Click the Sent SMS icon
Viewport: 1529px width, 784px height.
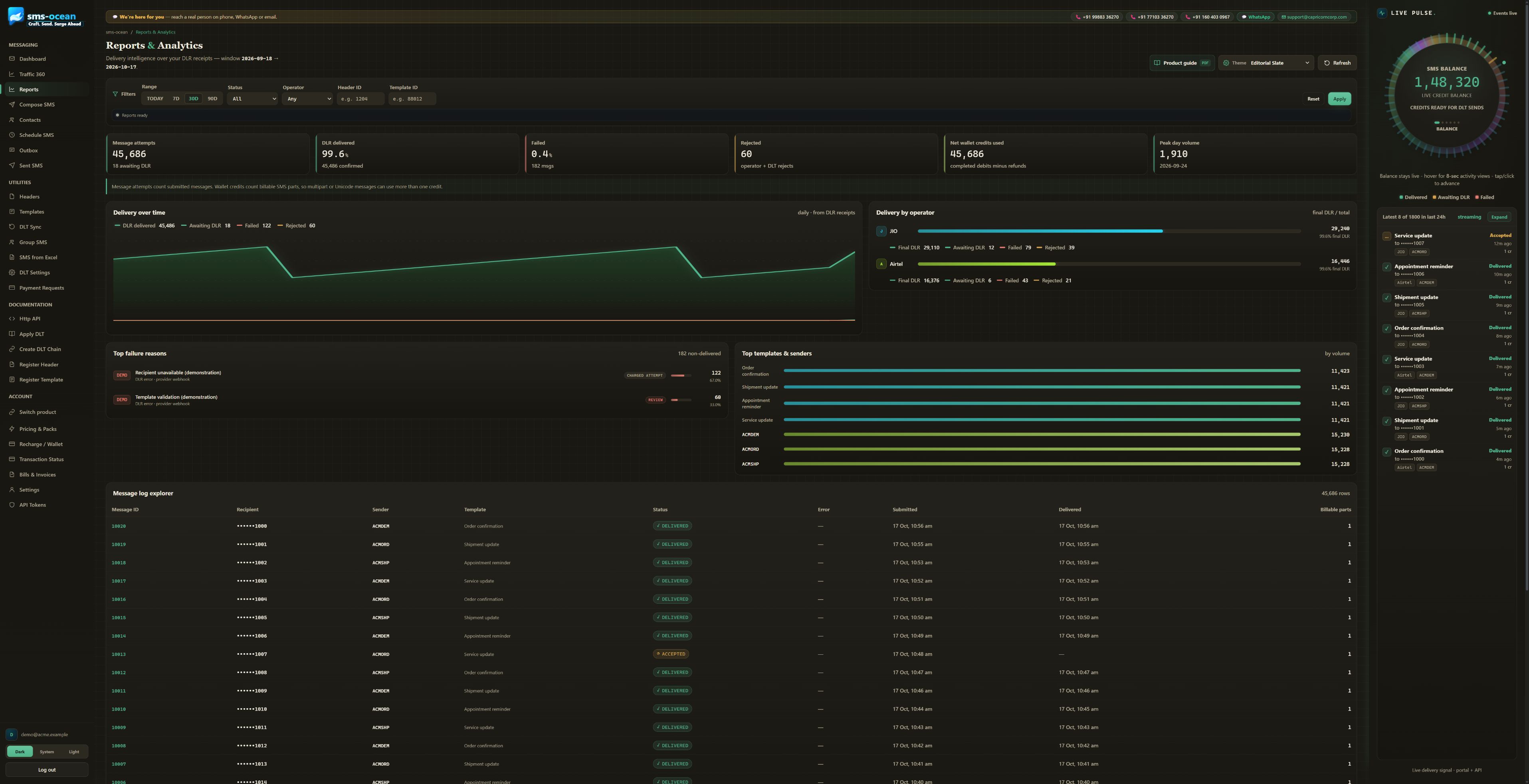tap(12, 166)
